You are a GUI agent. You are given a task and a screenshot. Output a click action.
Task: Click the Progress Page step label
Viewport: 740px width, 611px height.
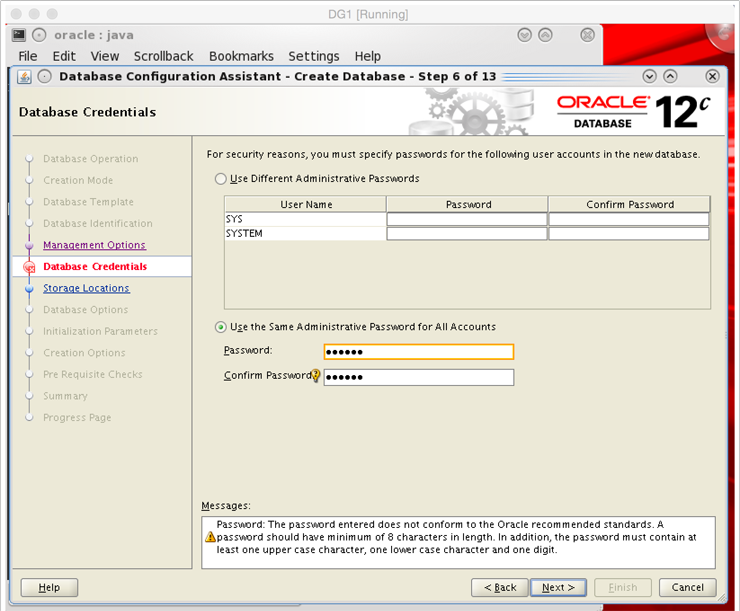tap(77, 418)
